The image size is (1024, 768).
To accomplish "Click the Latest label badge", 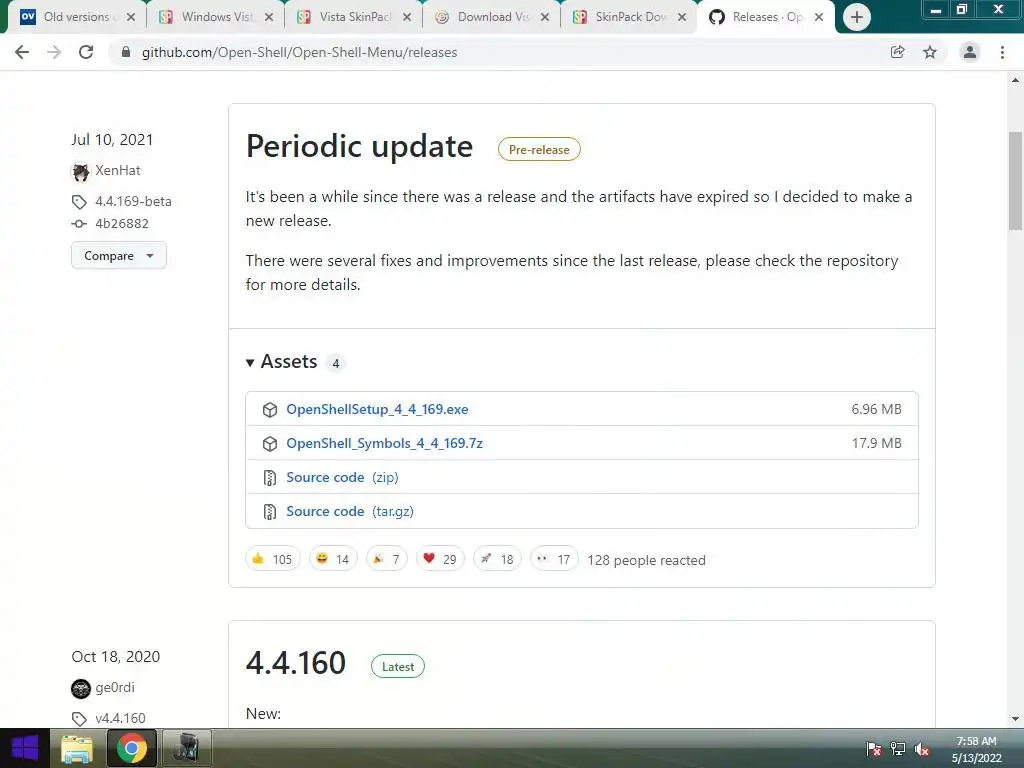I will (x=398, y=667).
